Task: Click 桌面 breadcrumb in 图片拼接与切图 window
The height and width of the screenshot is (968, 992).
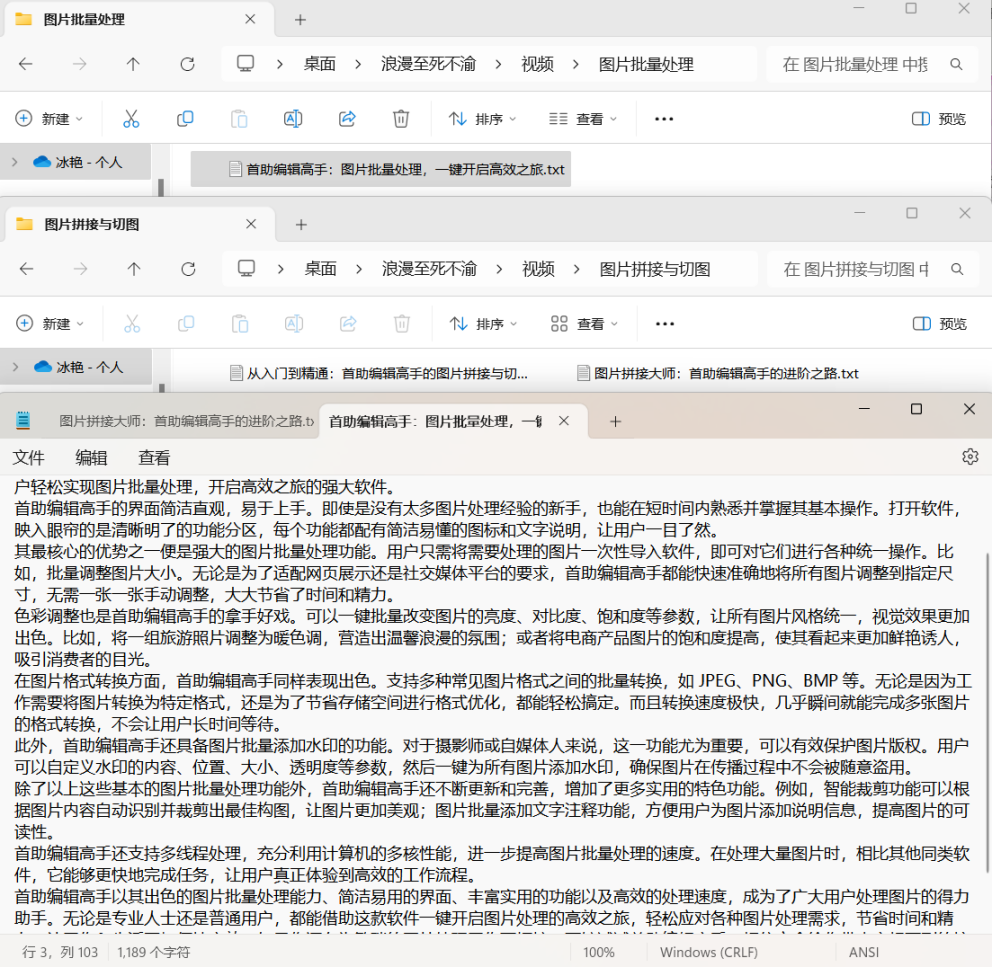Action: (320, 269)
